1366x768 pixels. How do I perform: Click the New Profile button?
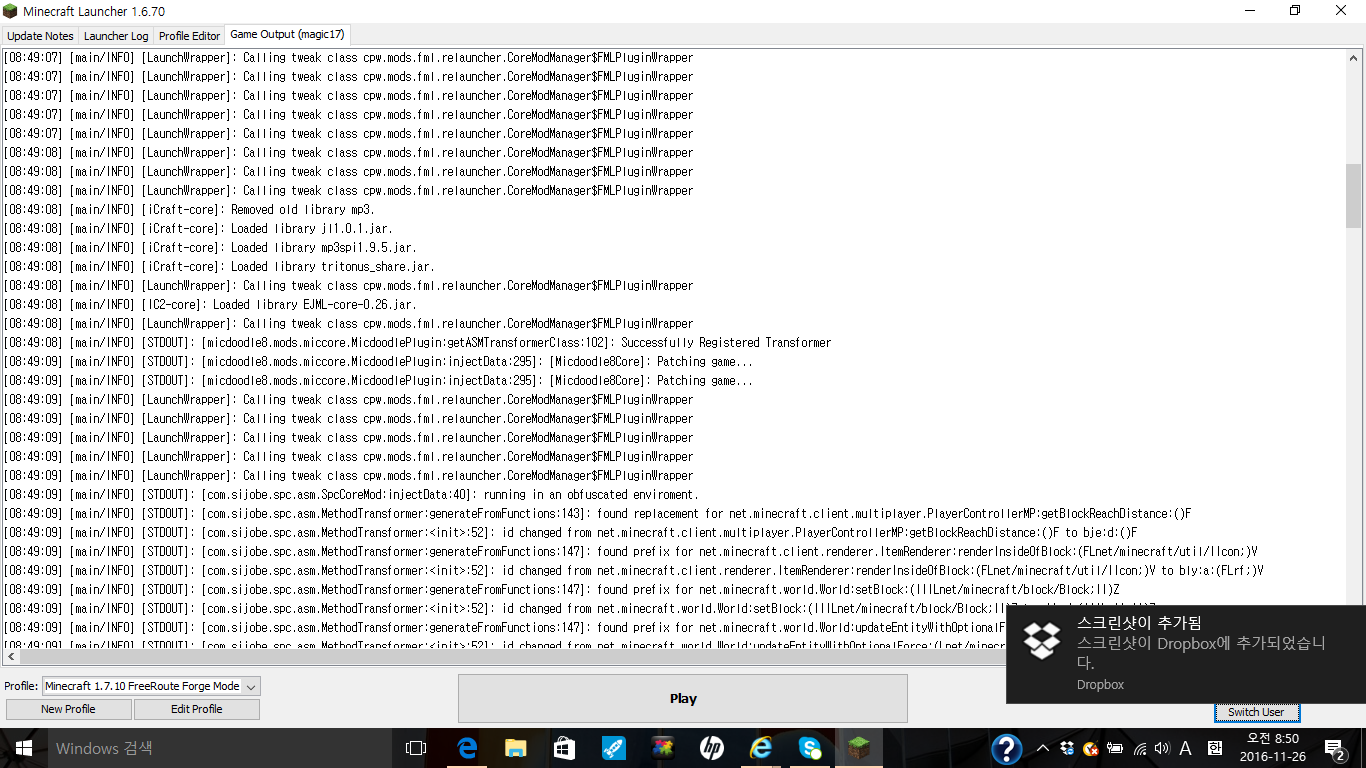pos(68,709)
